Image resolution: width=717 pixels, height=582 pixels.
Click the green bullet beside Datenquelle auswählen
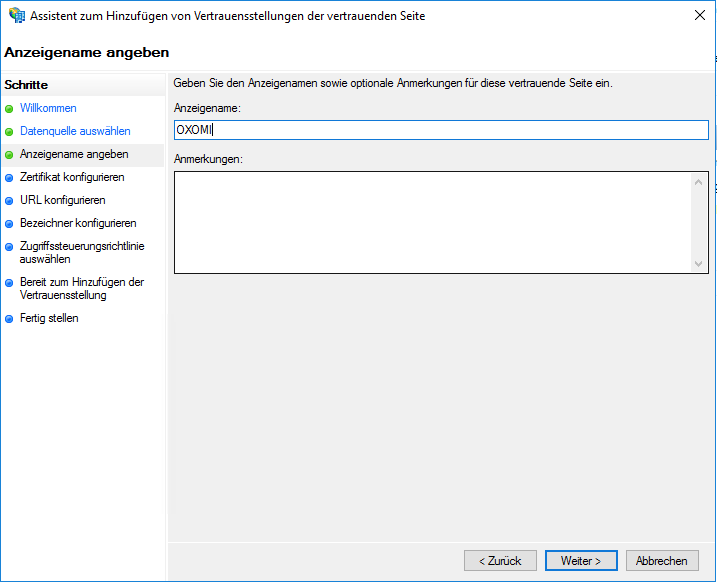click(x=9, y=132)
